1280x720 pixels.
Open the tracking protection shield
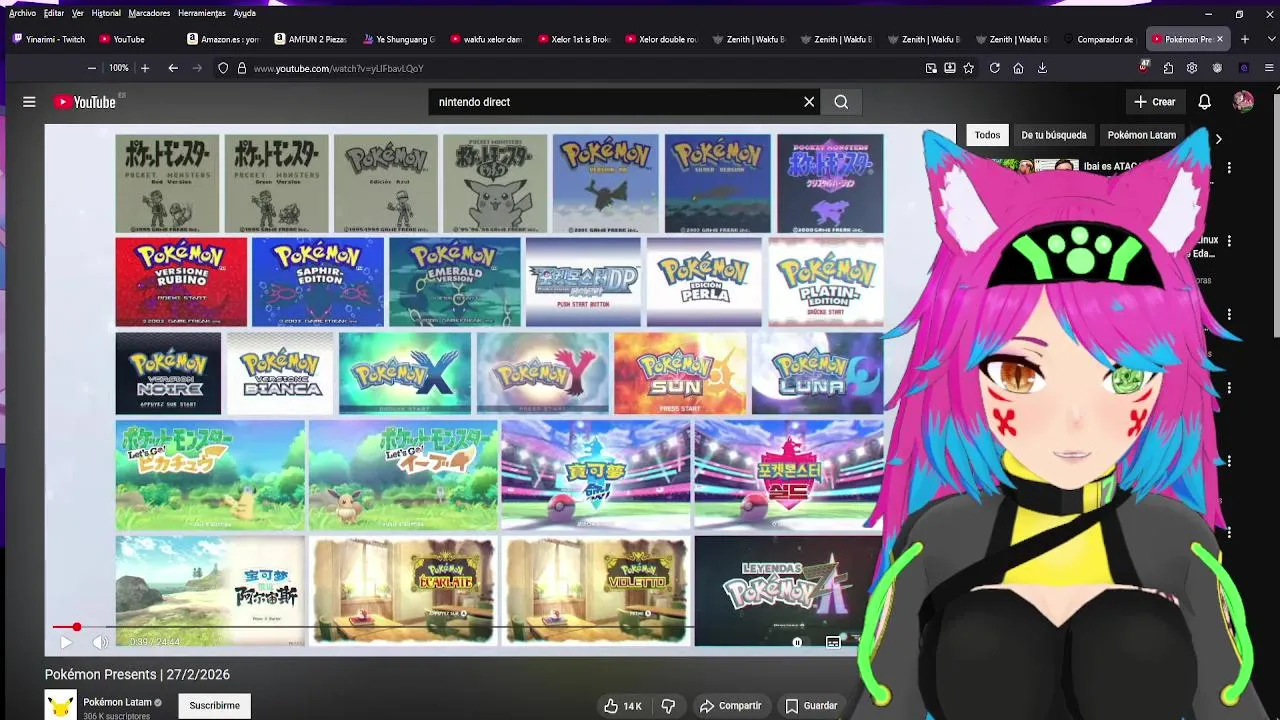(x=223, y=68)
